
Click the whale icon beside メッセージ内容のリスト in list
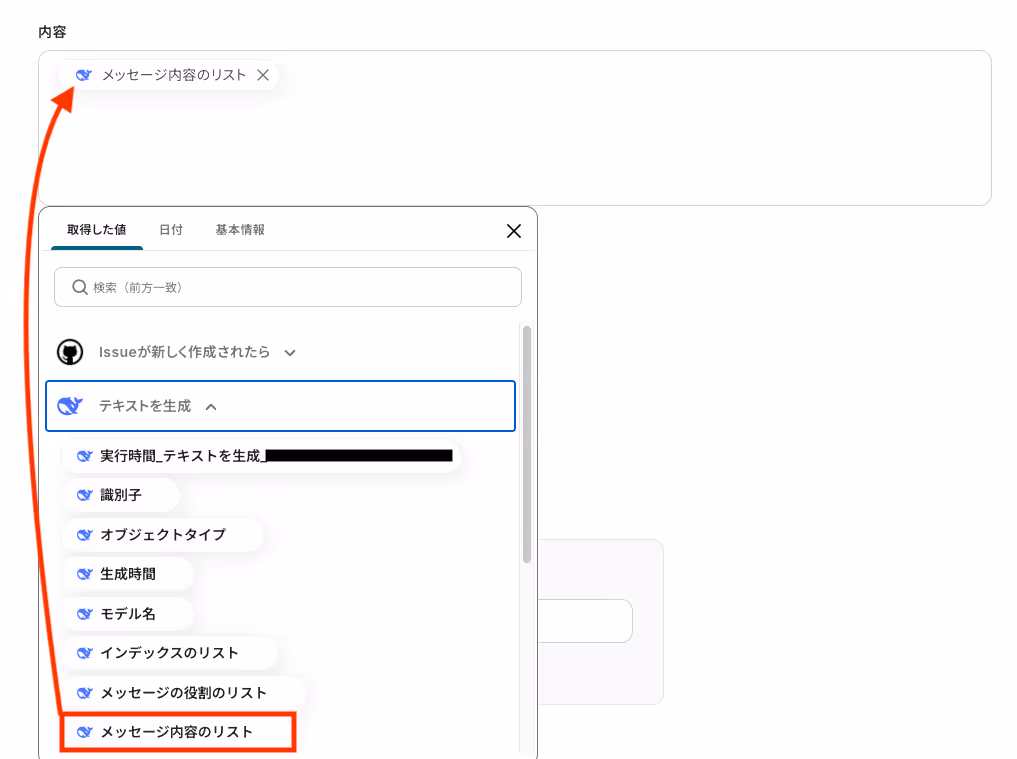coord(85,732)
